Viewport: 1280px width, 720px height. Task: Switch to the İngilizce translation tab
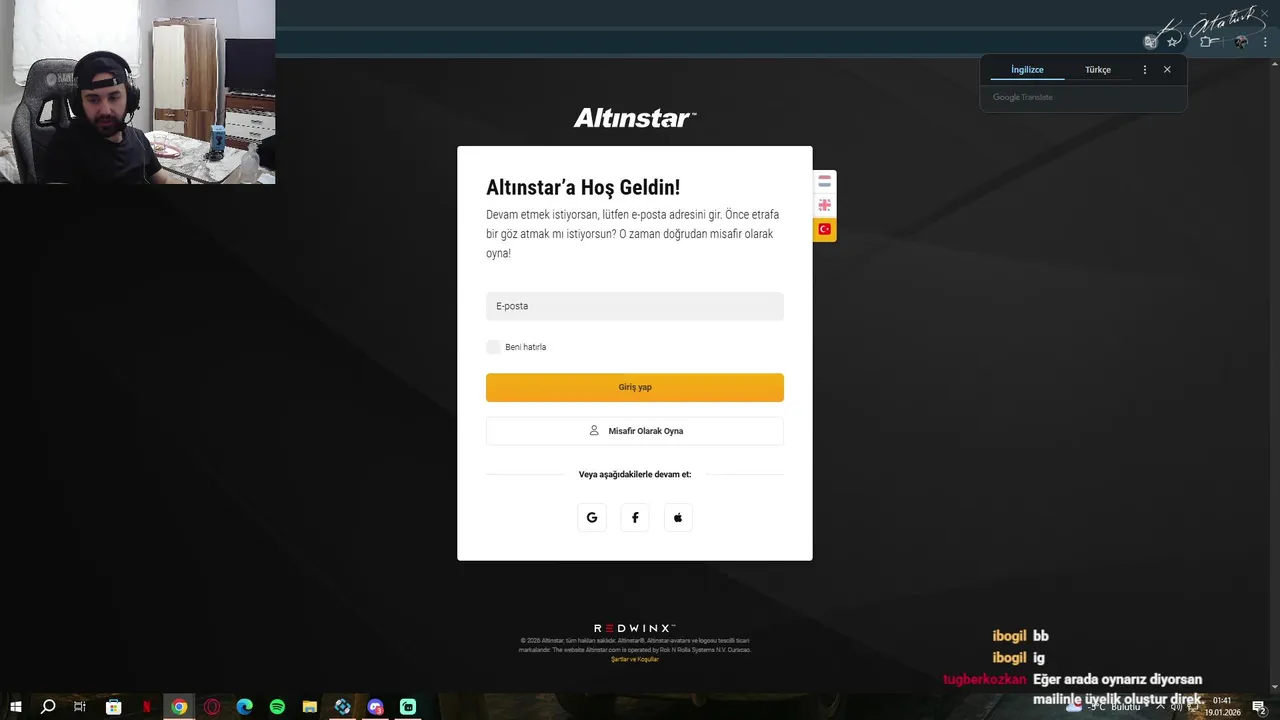click(x=1027, y=70)
